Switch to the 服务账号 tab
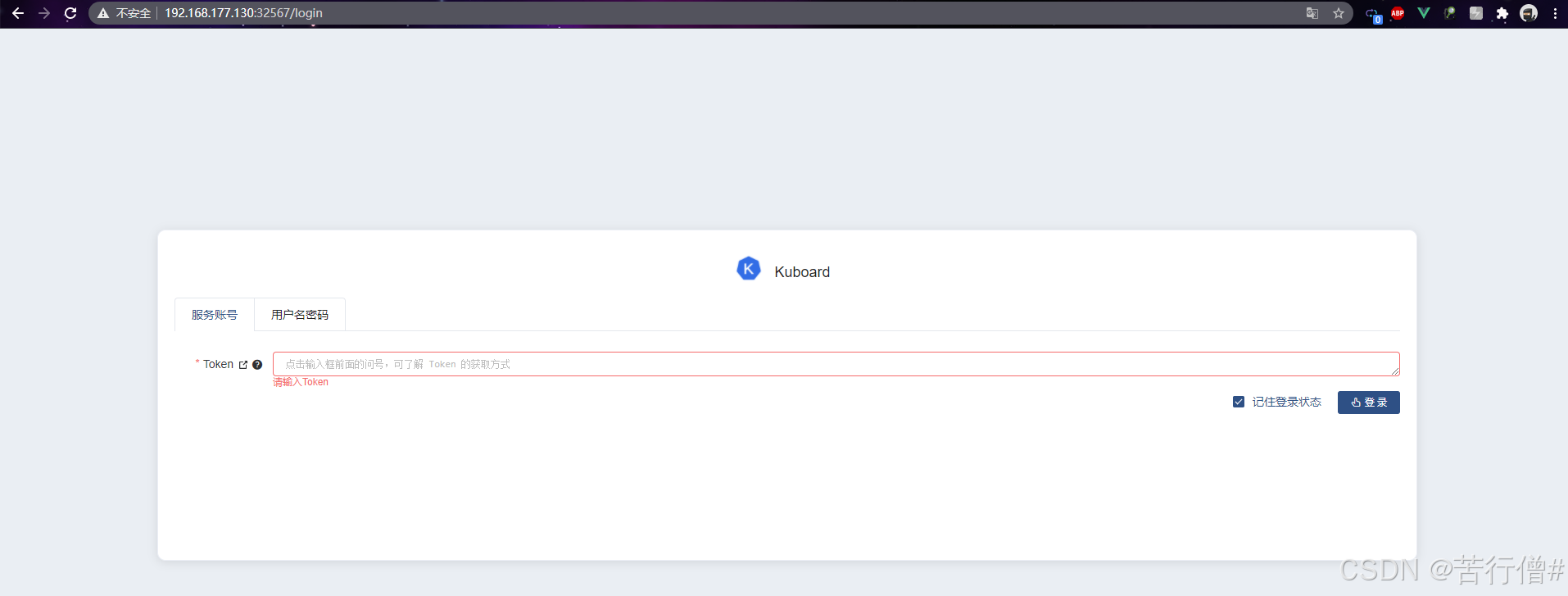The image size is (1568, 596). pyautogui.click(x=215, y=315)
